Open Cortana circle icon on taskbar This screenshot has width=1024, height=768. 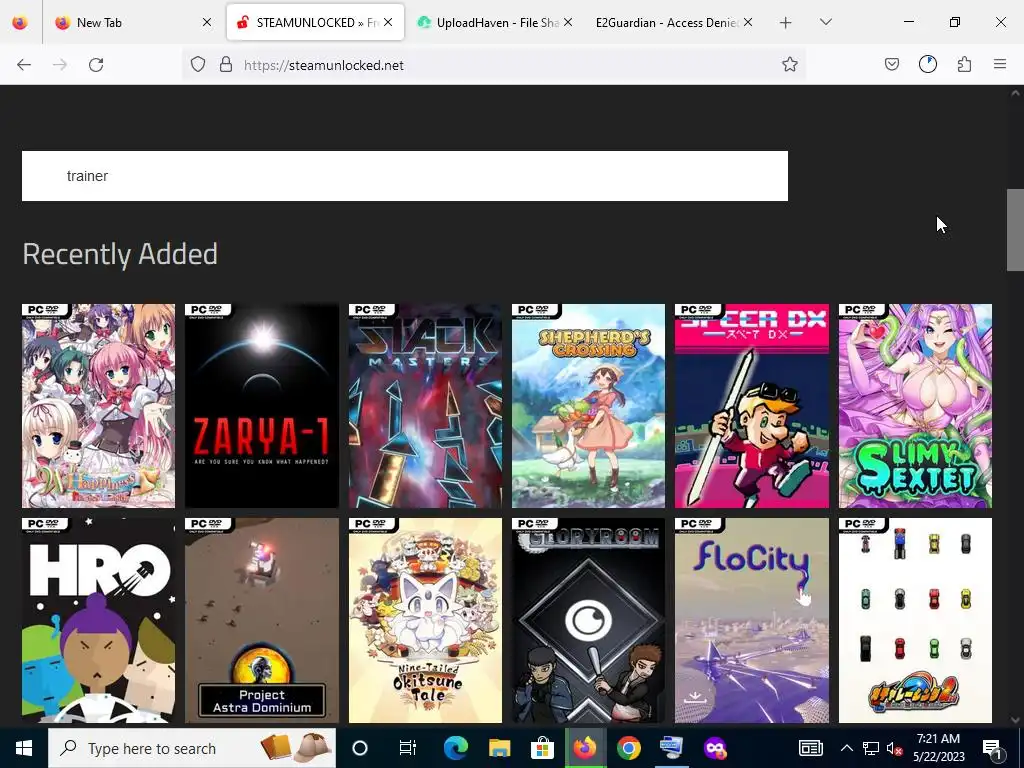[360, 748]
